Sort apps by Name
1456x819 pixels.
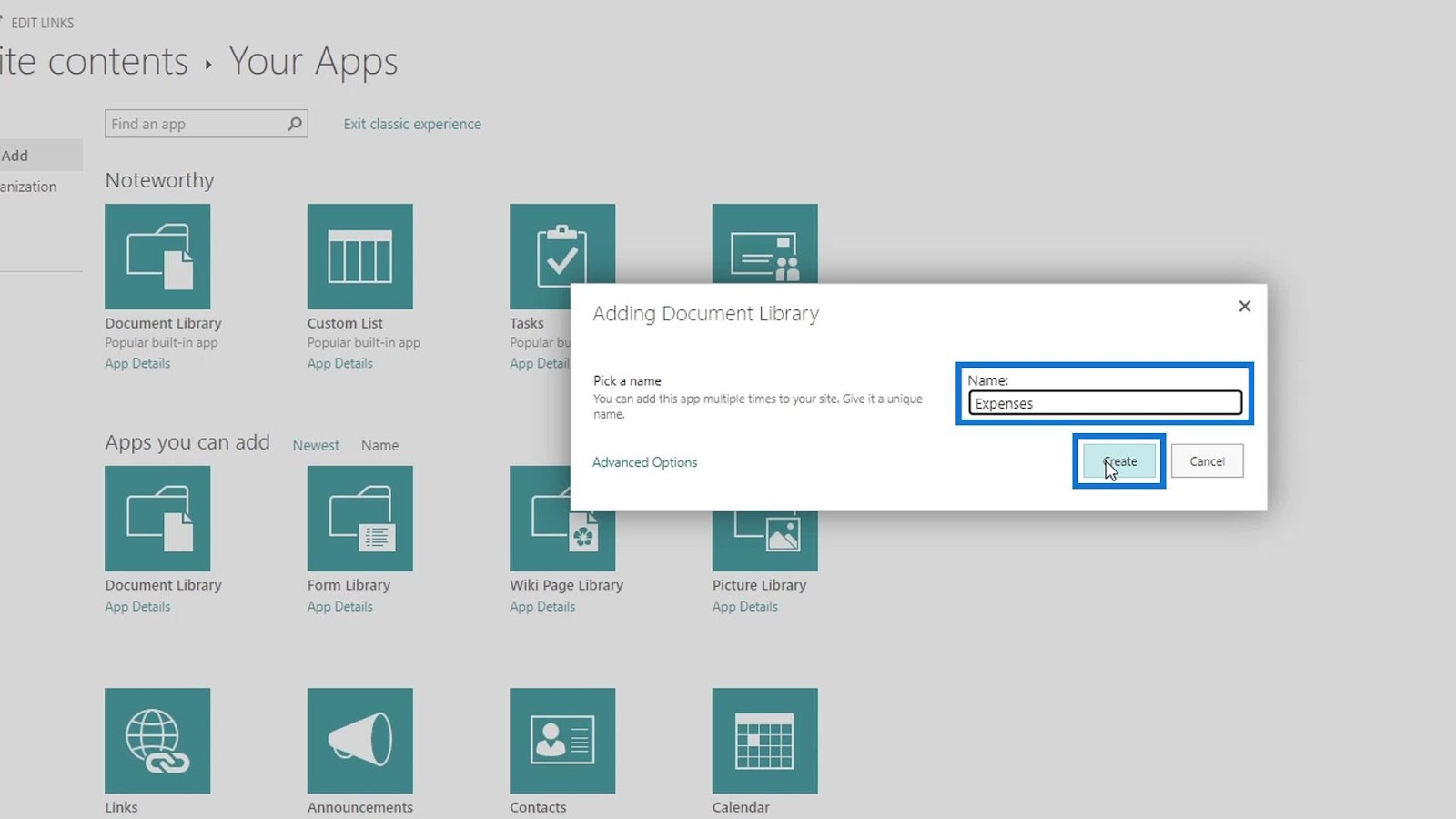[379, 445]
